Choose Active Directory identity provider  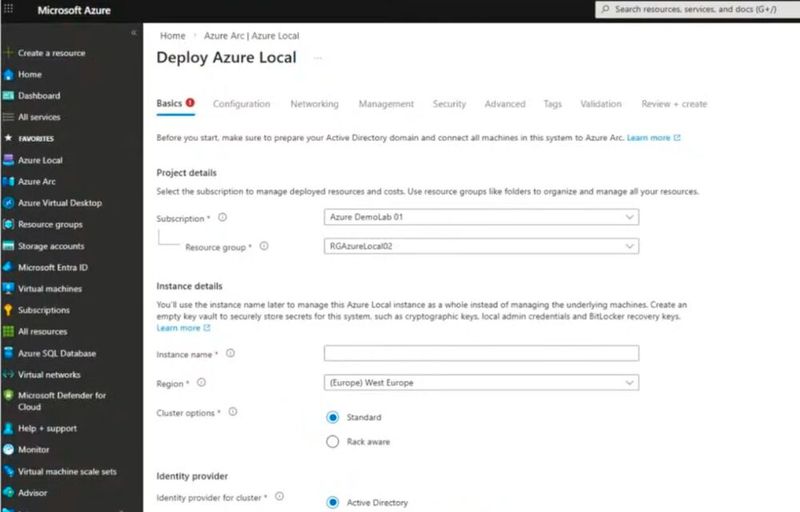[x=333, y=503]
